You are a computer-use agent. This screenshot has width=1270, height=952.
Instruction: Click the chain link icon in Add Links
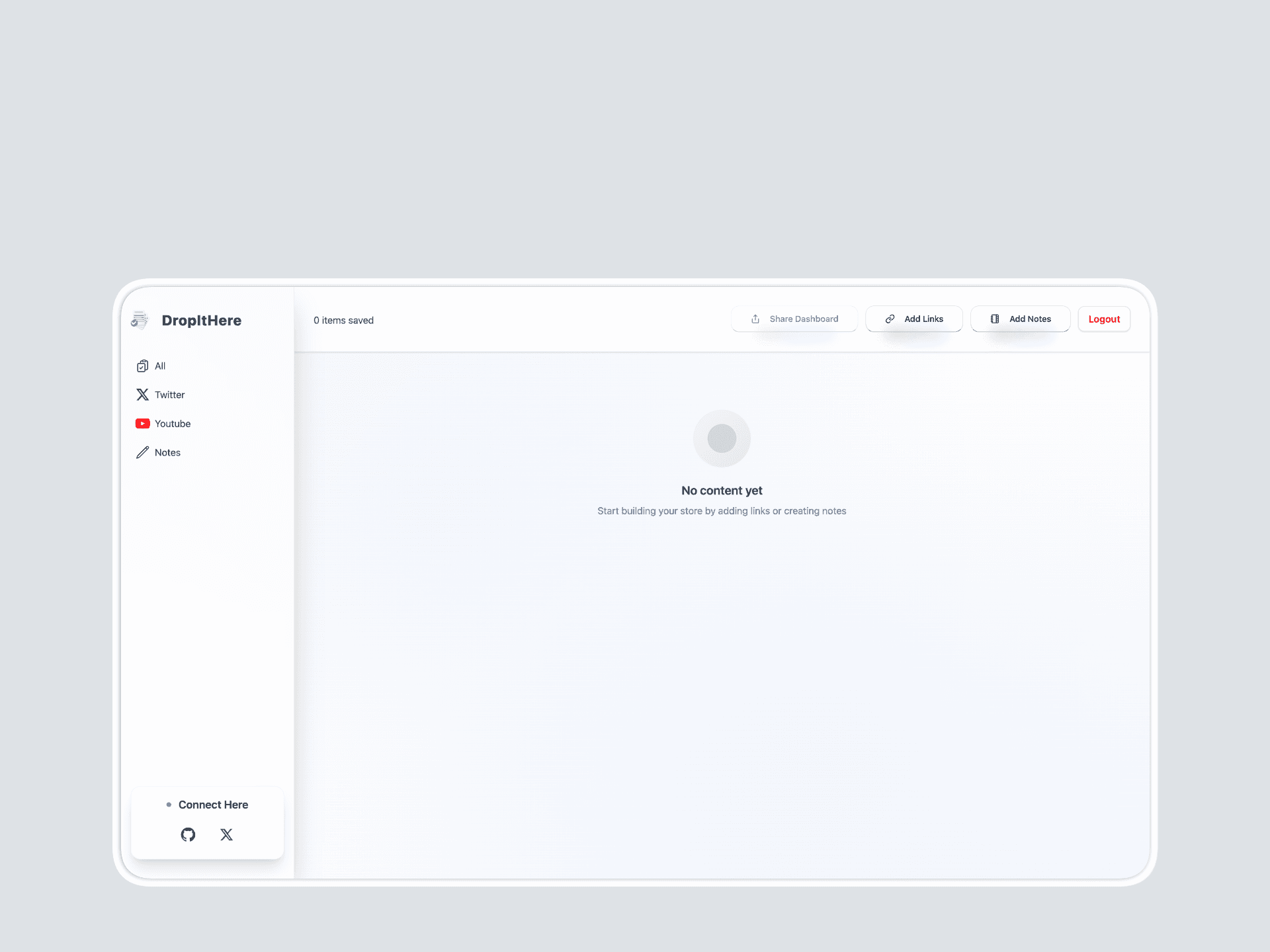[890, 319]
